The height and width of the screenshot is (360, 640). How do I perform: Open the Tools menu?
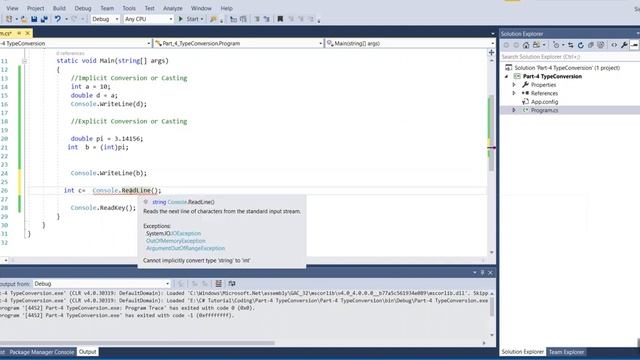(x=129, y=8)
